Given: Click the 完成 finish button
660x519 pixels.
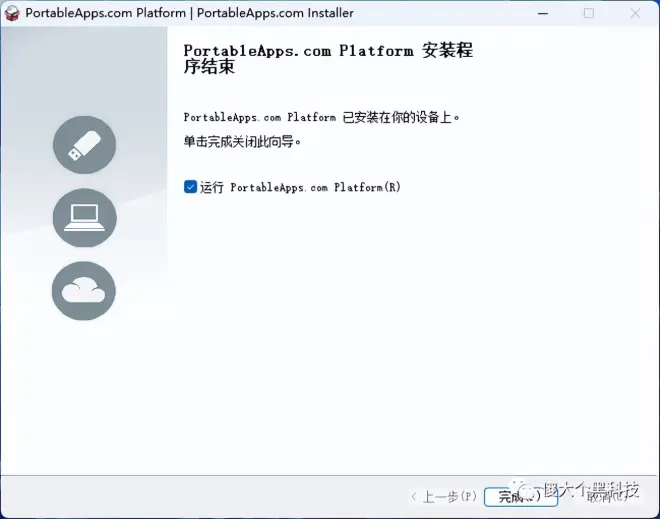Looking at the screenshot, I should (x=521, y=497).
